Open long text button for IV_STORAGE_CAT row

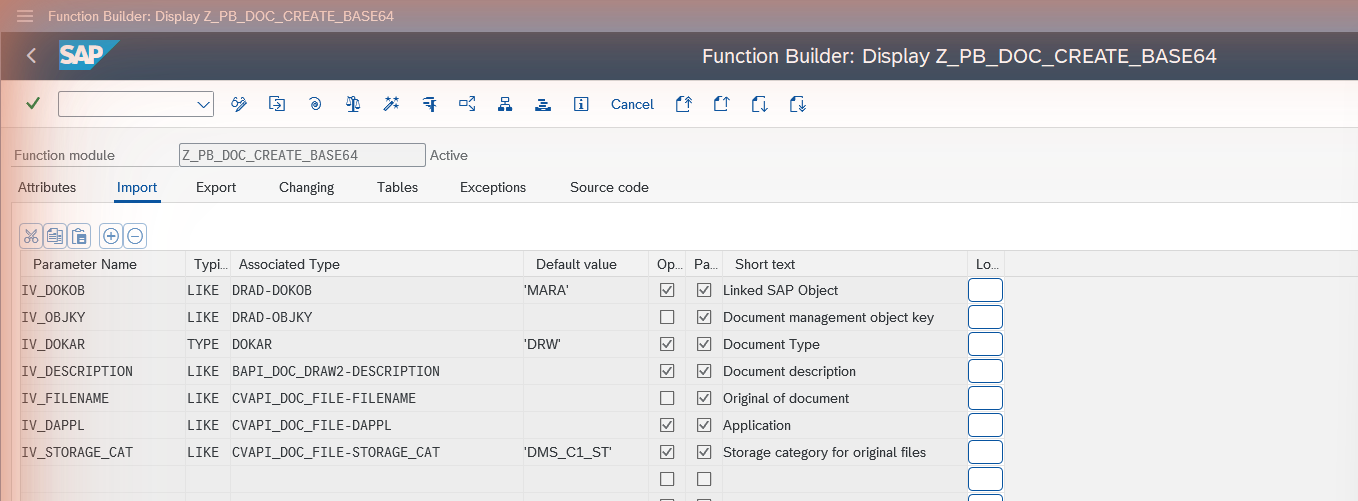(985, 452)
